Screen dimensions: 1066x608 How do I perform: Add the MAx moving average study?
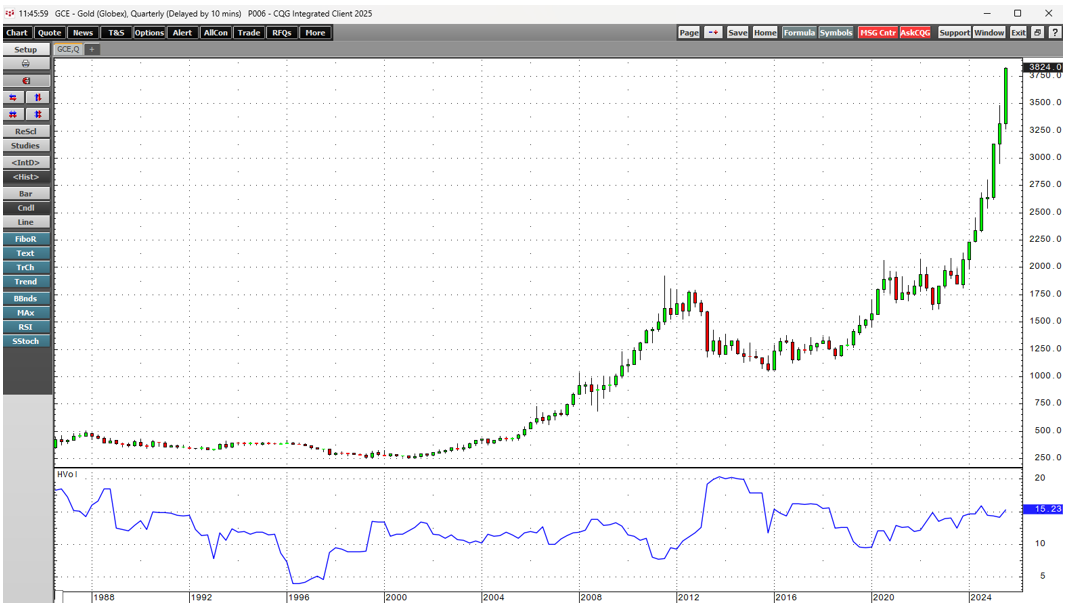[x=26, y=313]
